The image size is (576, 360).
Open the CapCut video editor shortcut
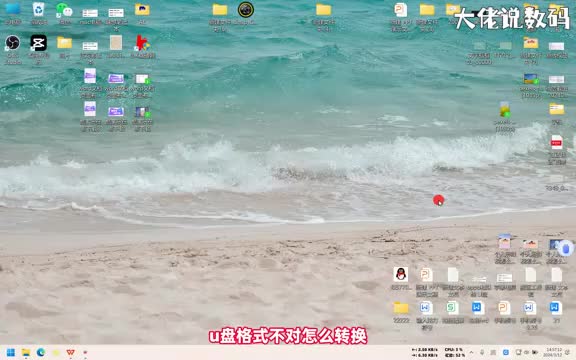(x=38, y=43)
